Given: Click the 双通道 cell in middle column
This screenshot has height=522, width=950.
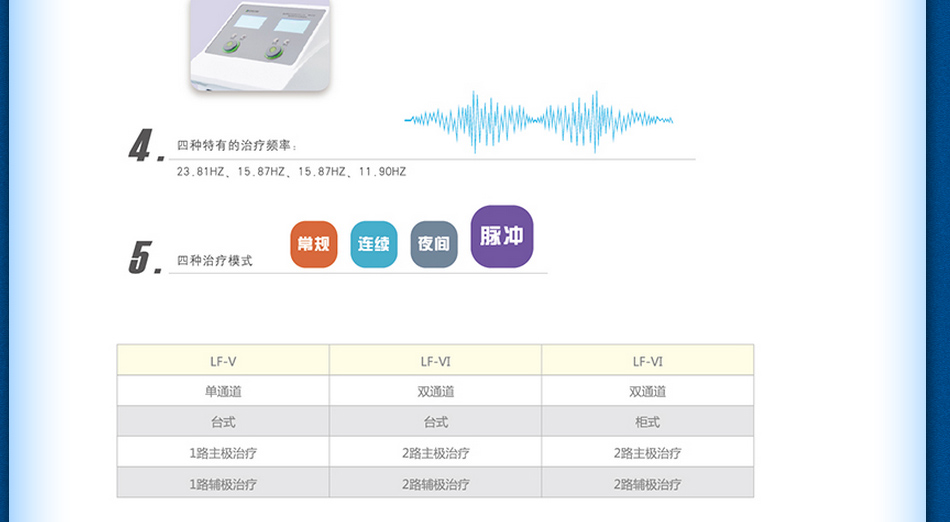Looking at the screenshot, I should tap(435, 392).
